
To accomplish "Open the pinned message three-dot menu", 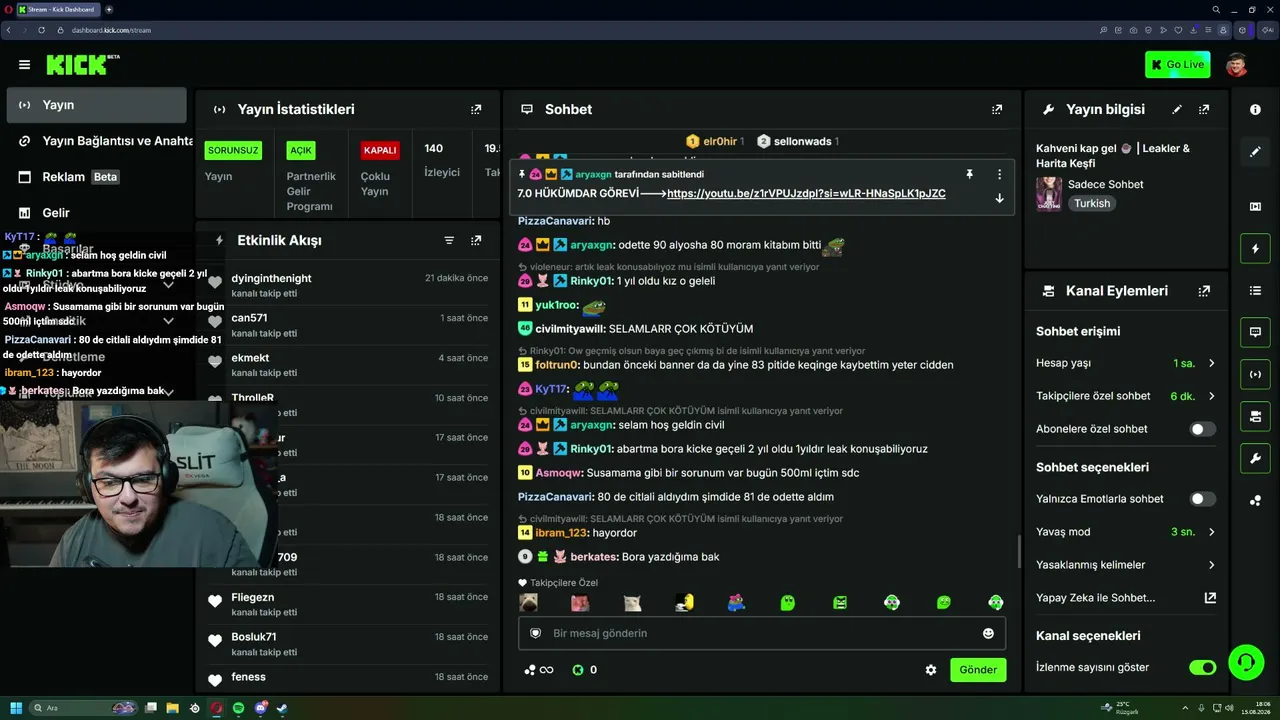I will tap(999, 174).
